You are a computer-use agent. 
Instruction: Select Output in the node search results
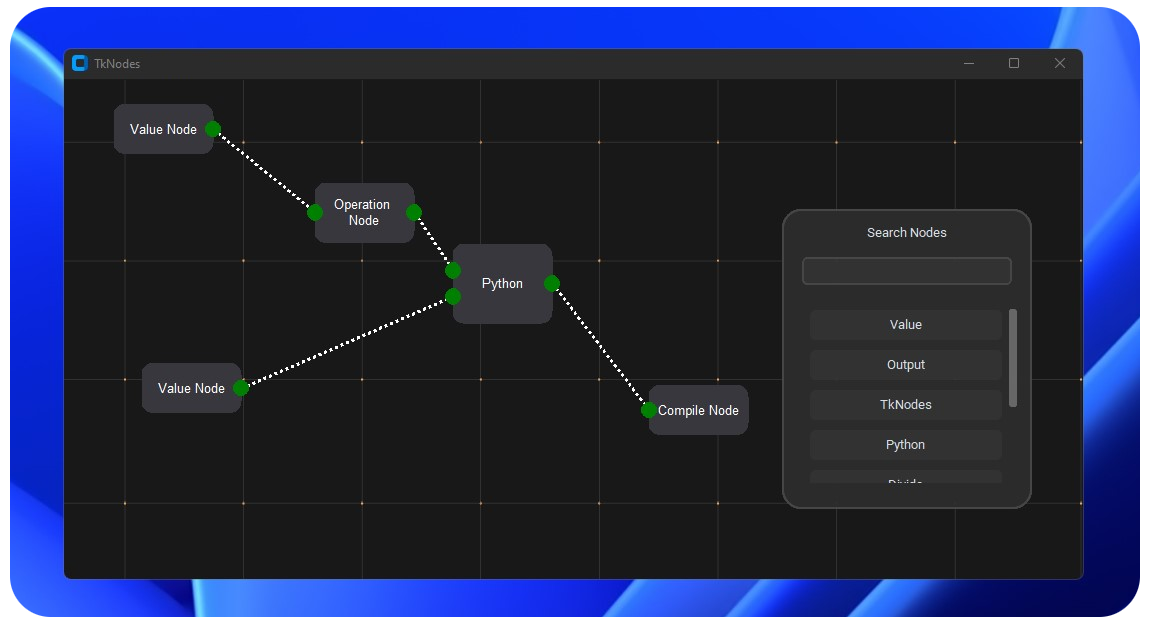coord(905,364)
